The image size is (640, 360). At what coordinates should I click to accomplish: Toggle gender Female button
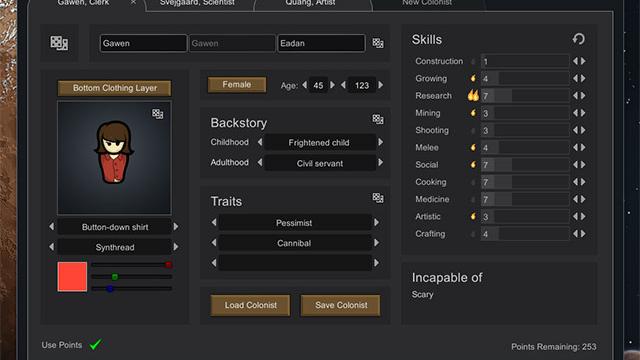click(x=237, y=84)
